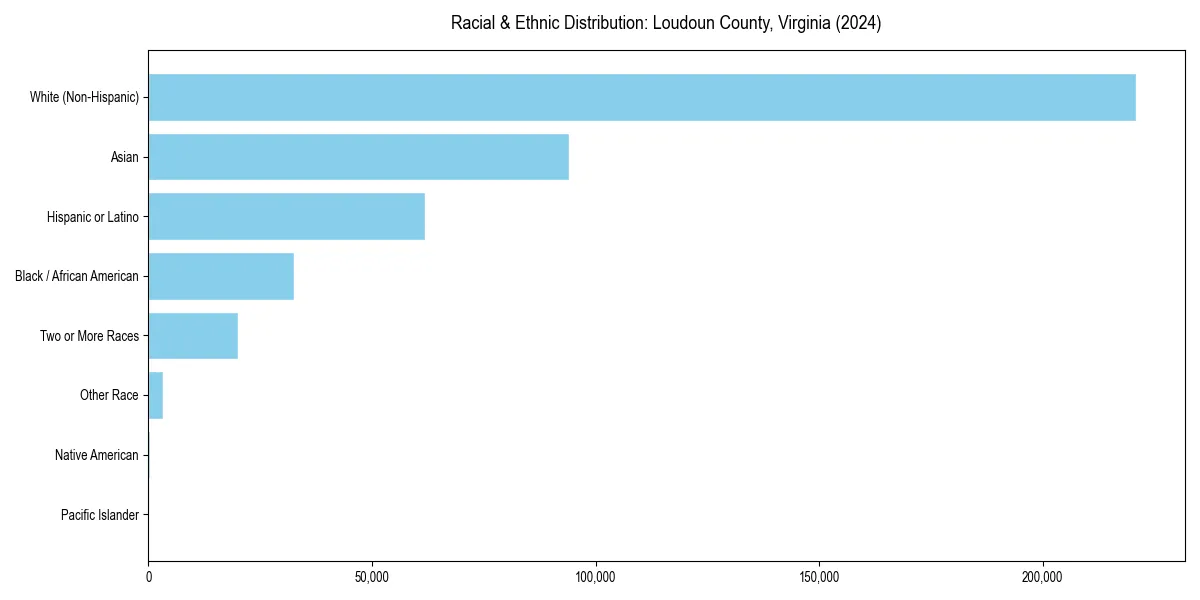This screenshot has width=1200, height=600.
Task: Select the Native American axis label
Action: coord(98,455)
